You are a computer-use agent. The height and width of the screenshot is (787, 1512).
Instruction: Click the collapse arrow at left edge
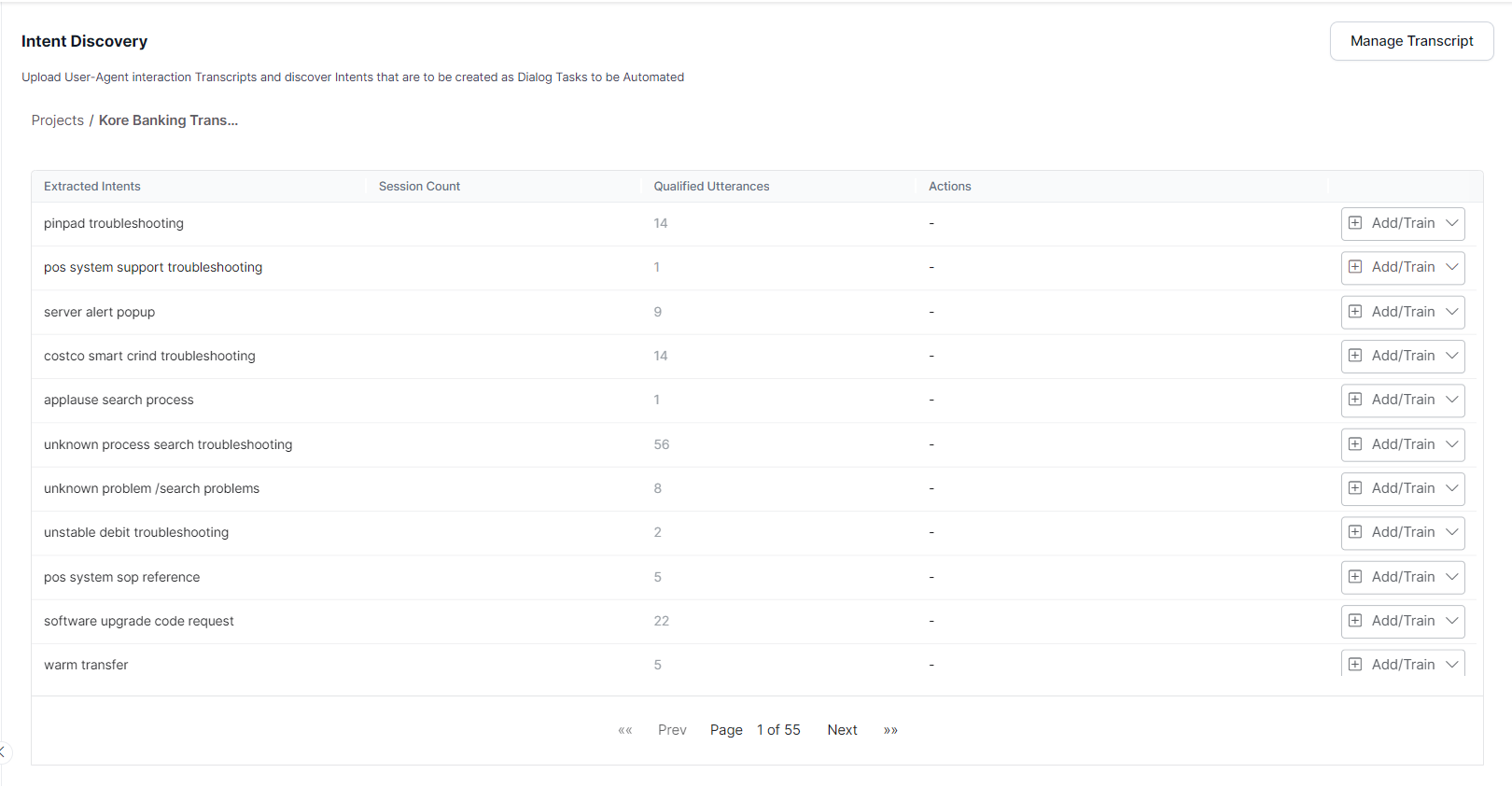coord(3,752)
